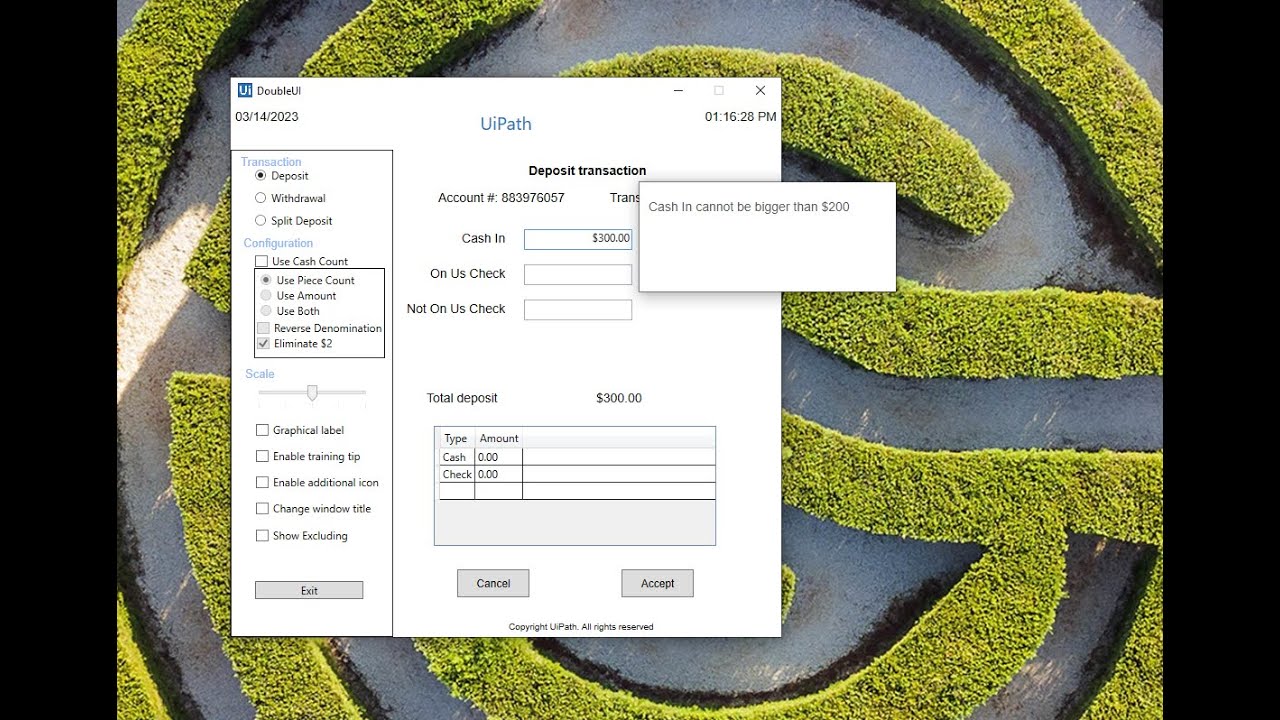Choose Split Deposit transaction type

point(261,221)
